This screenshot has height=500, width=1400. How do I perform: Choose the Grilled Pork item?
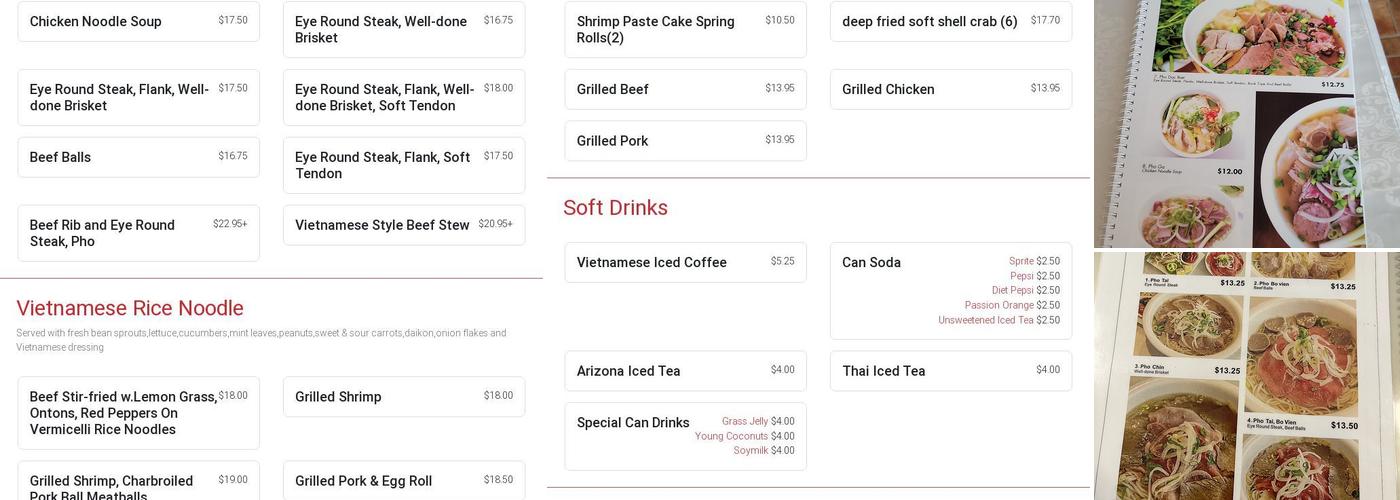pyautogui.click(x=685, y=141)
